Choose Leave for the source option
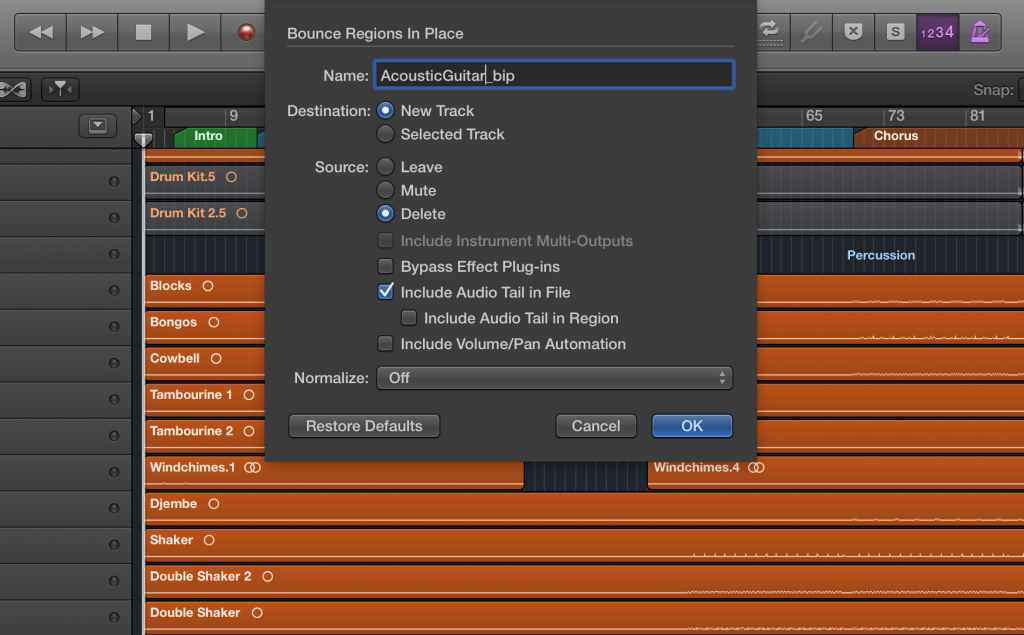Viewport: 1024px width, 635px height. (x=385, y=167)
